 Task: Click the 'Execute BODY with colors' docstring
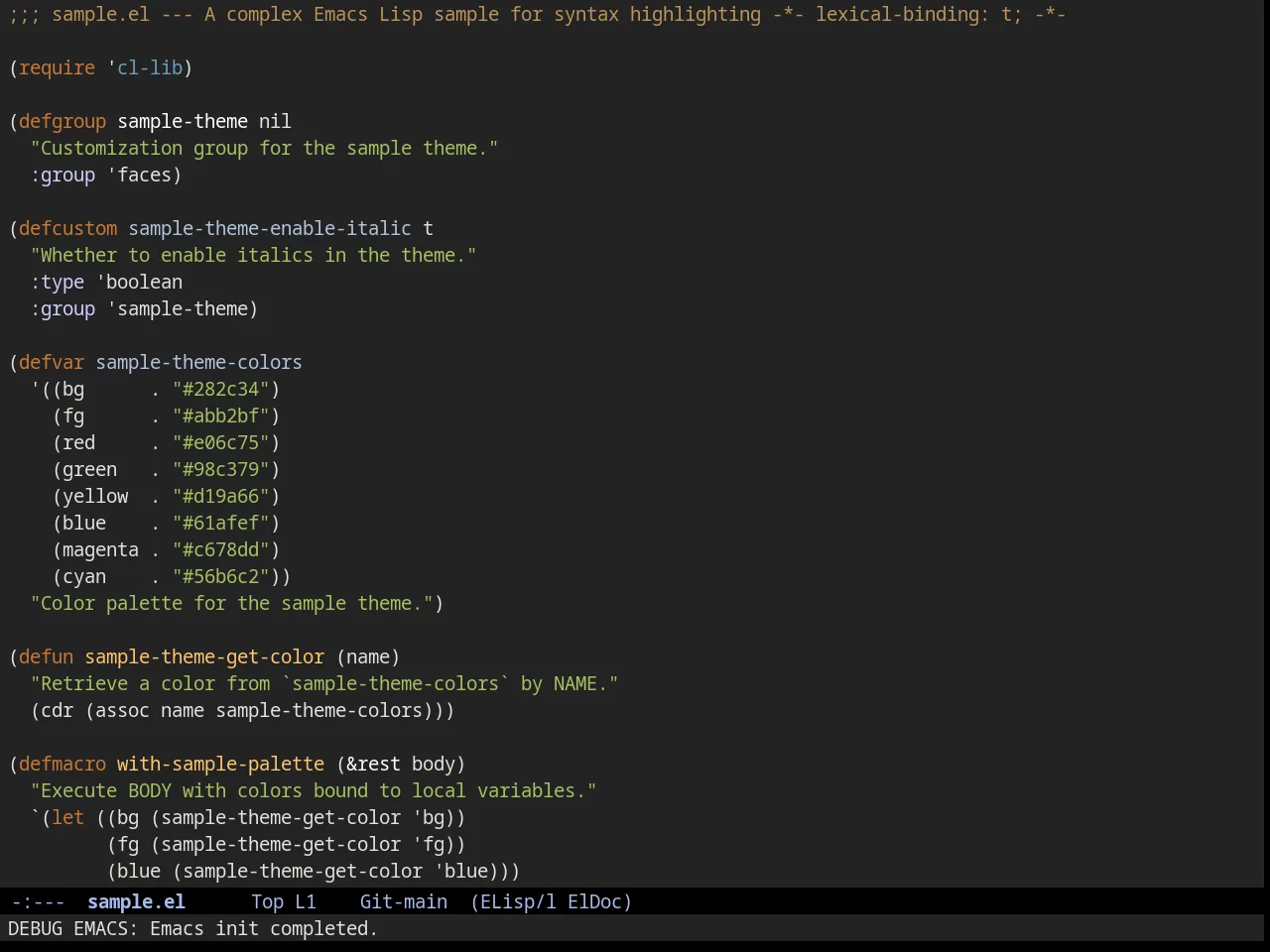[314, 790]
